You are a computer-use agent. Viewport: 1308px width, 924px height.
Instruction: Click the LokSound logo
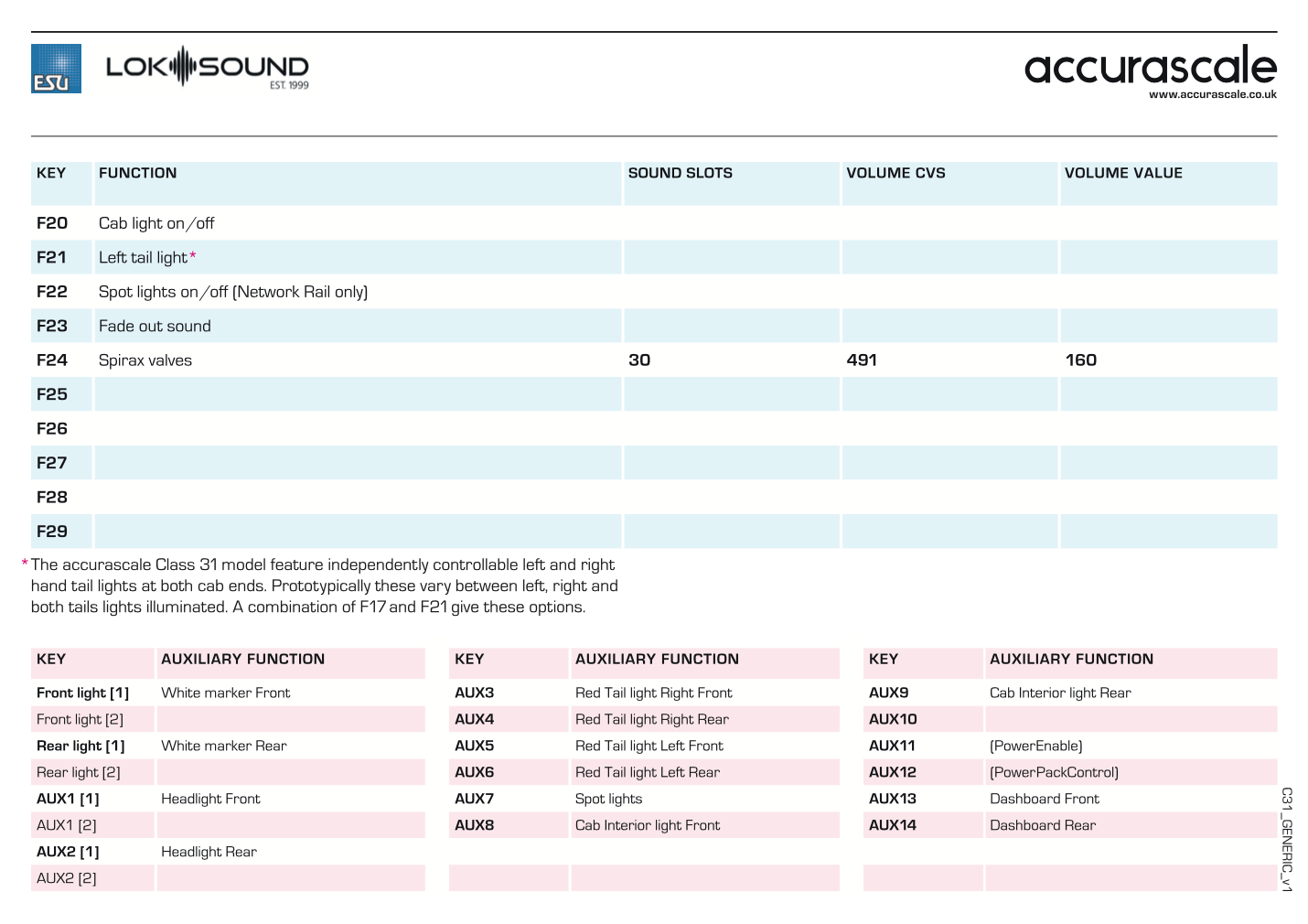(x=208, y=67)
